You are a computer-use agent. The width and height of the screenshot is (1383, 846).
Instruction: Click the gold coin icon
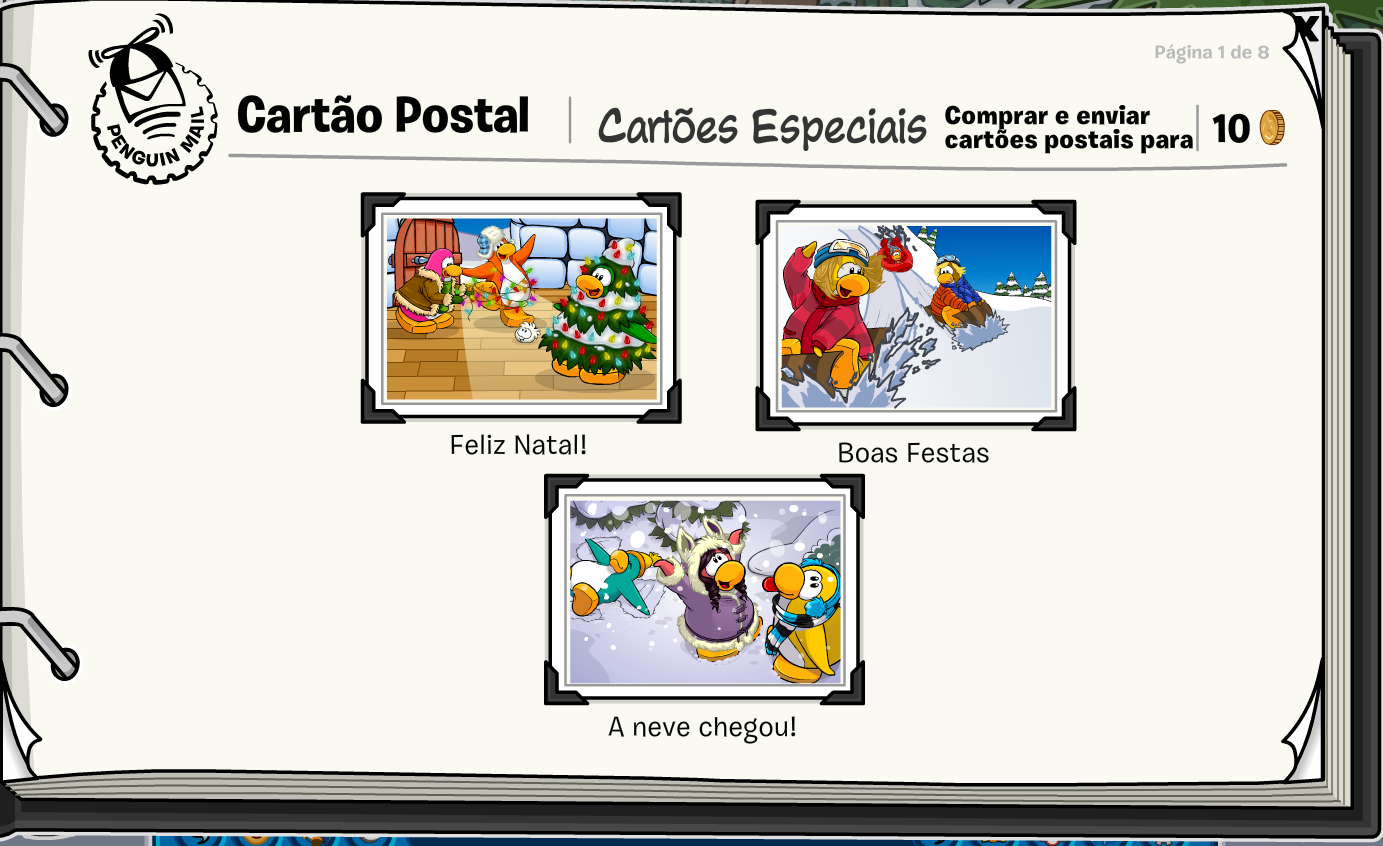1271,128
